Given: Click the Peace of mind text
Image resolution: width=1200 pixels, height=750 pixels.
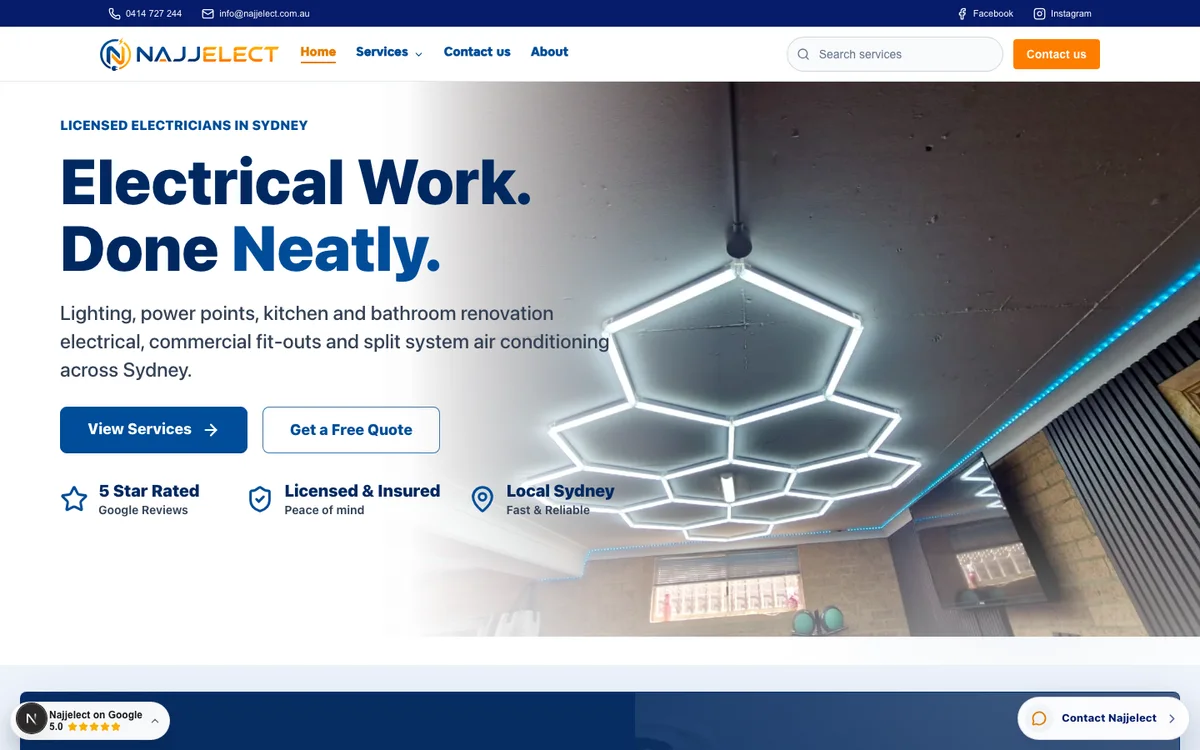Looking at the screenshot, I should point(324,510).
